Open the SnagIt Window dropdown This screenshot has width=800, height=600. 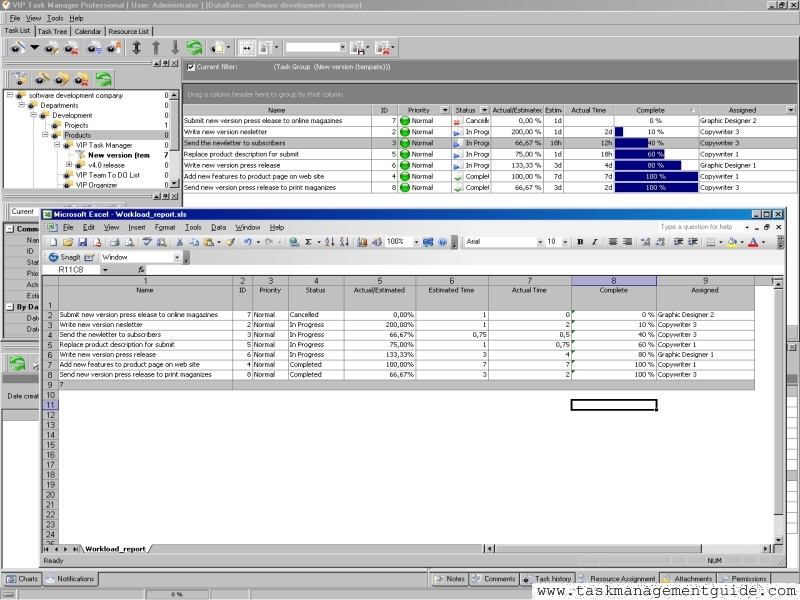[x=177, y=258]
